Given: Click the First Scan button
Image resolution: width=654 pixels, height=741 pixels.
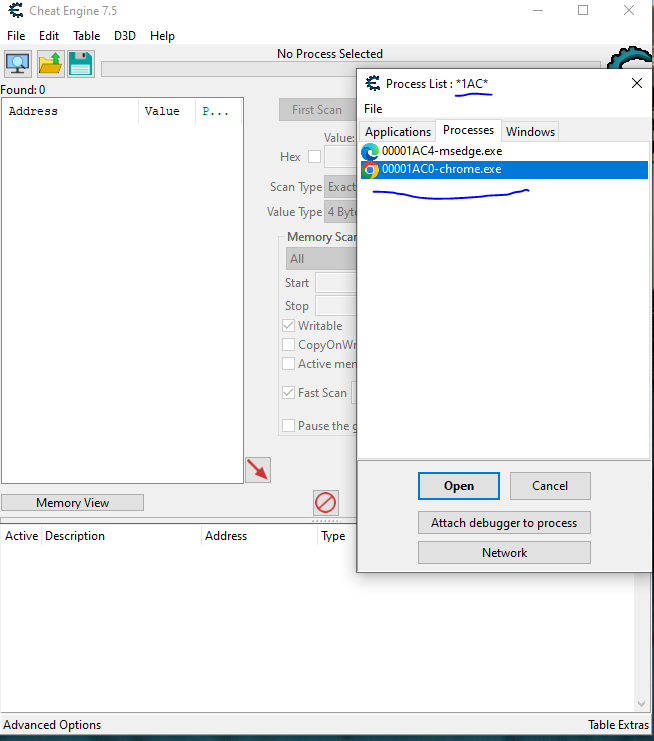Looking at the screenshot, I should [x=318, y=110].
